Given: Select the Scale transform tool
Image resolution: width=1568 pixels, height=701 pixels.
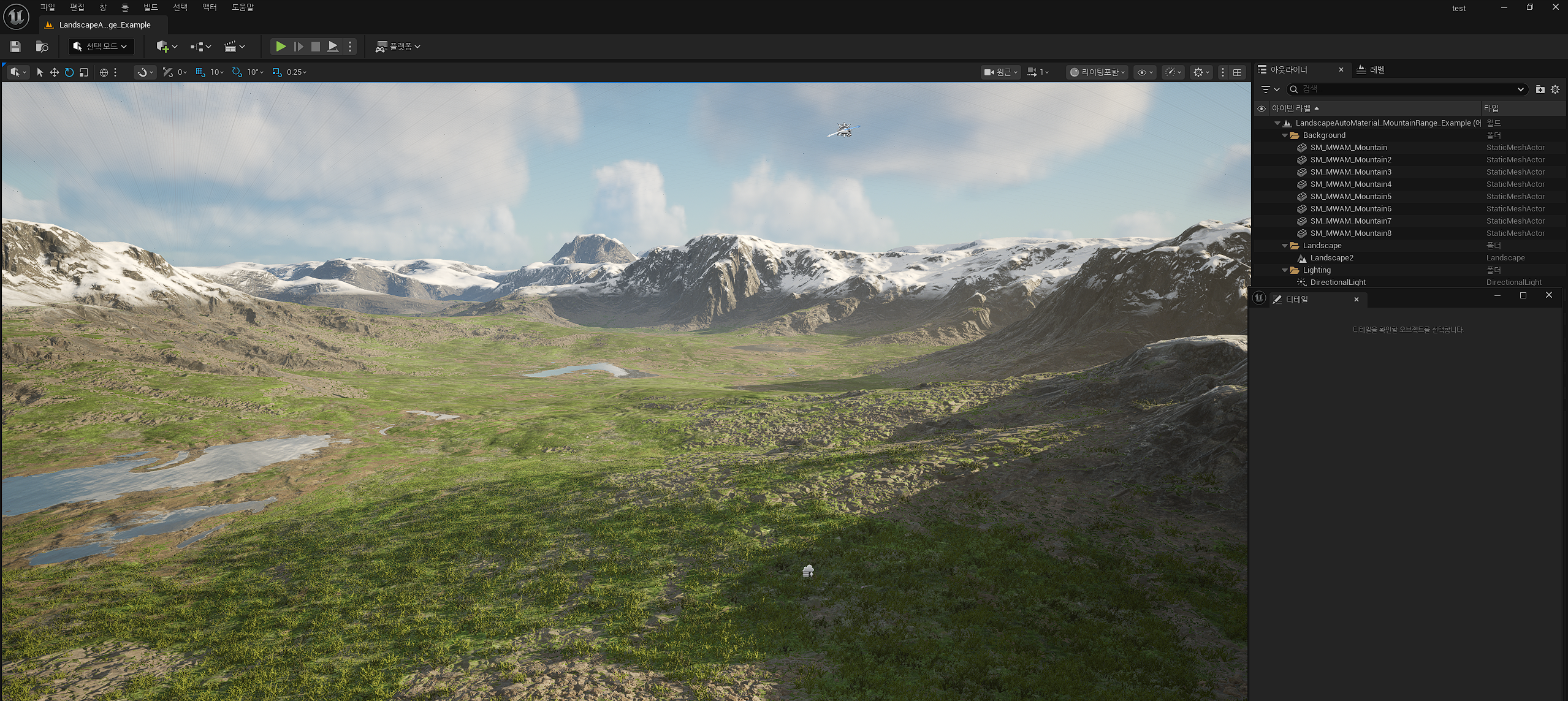Looking at the screenshot, I should pos(84,72).
